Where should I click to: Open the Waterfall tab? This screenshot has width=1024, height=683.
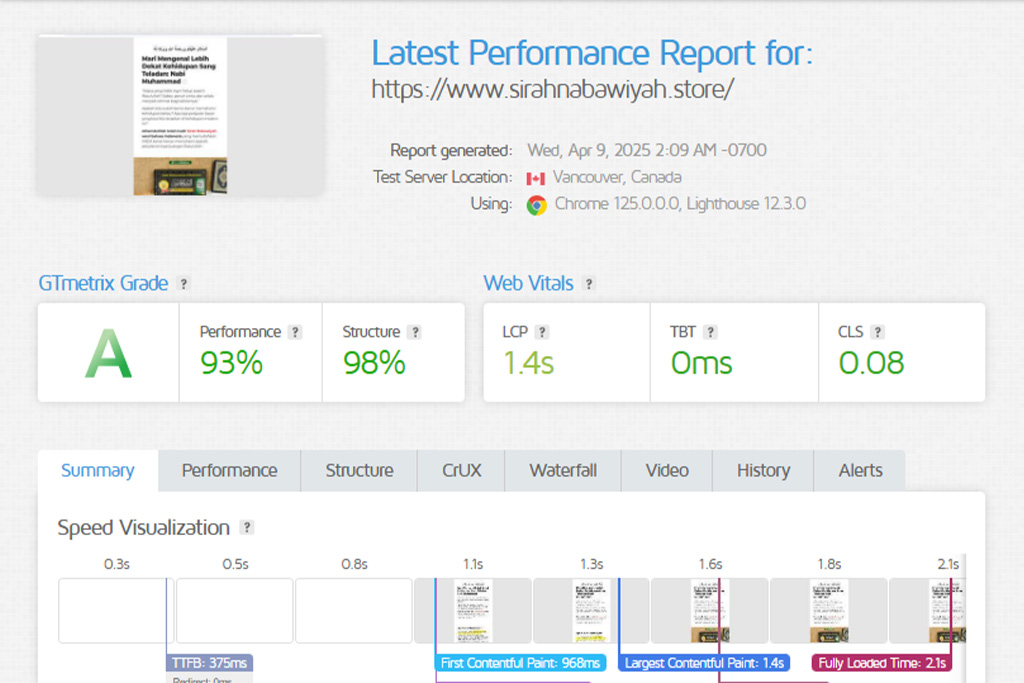(x=563, y=471)
